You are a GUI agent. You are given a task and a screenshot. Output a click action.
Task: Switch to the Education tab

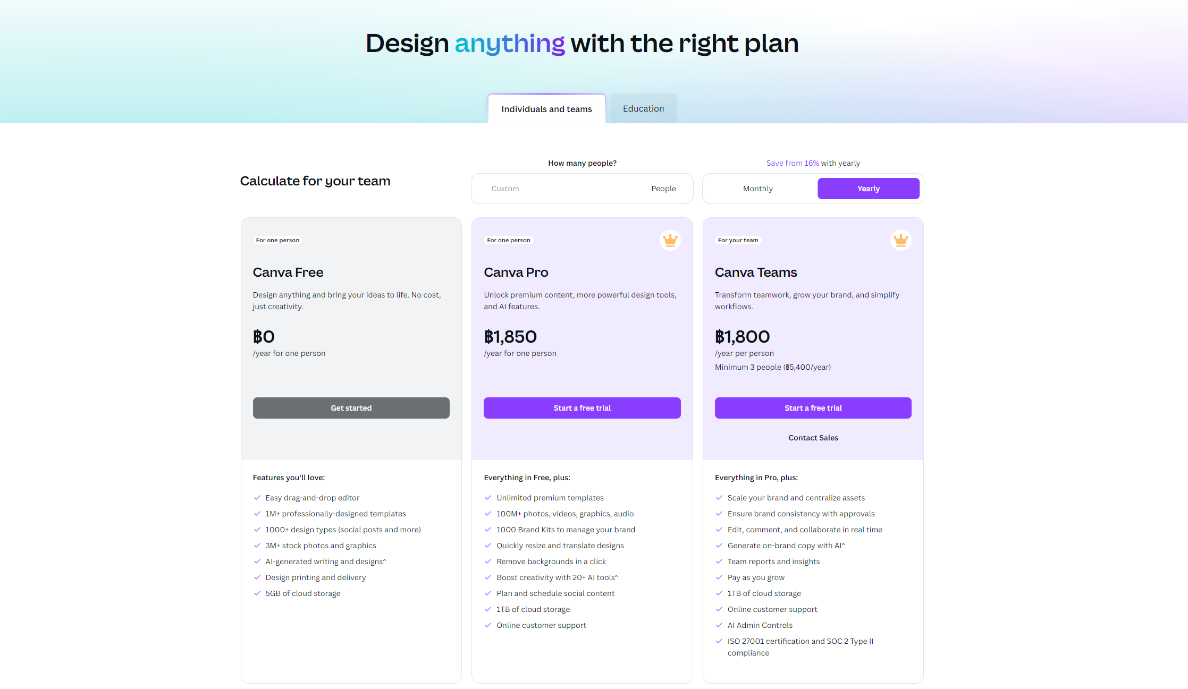pyautogui.click(x=643, y=108)
